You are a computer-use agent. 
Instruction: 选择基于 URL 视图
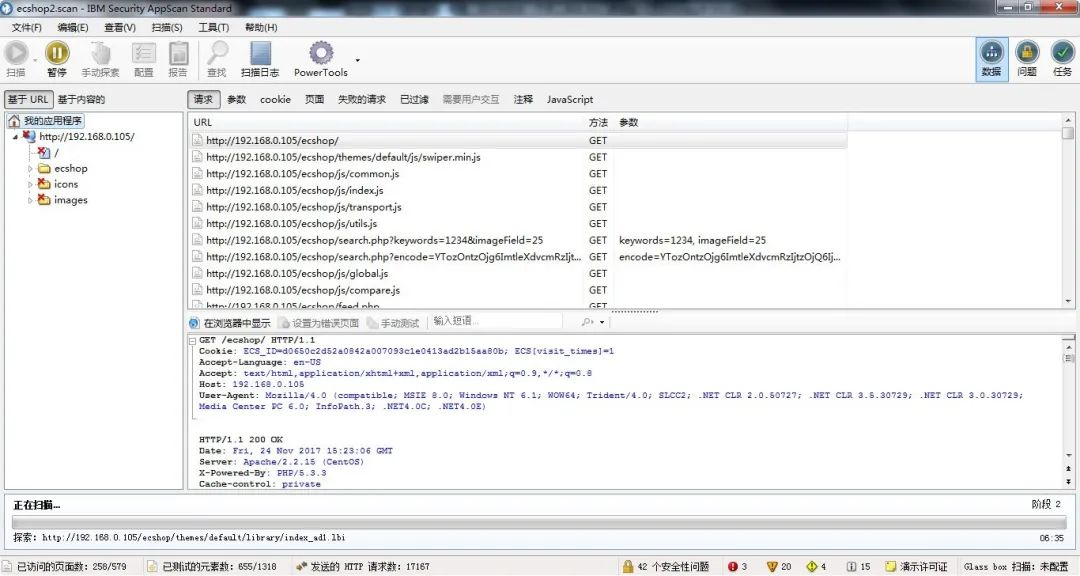pyautogui.click(x=29, y=99)
